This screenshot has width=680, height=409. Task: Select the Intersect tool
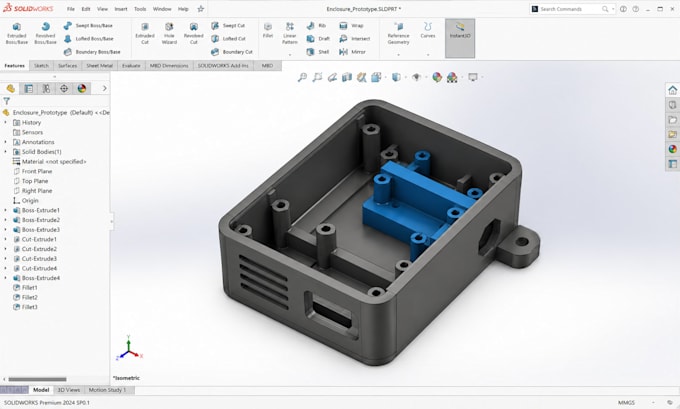coord(355,39)
